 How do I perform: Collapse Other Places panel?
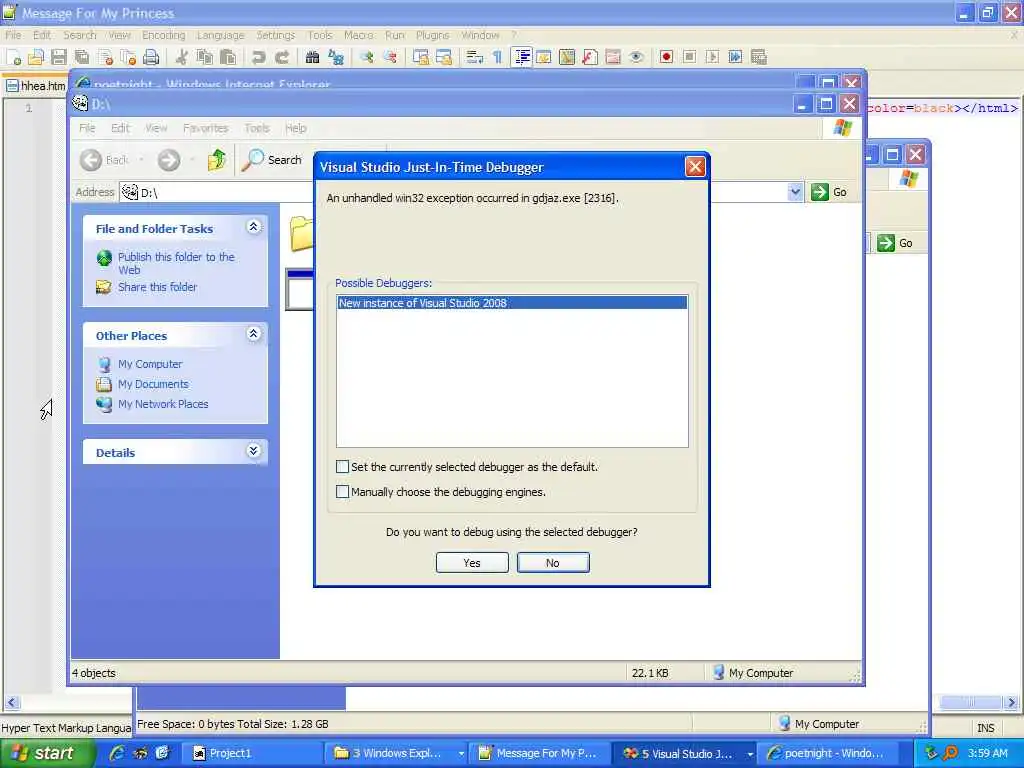coord(253,334)
